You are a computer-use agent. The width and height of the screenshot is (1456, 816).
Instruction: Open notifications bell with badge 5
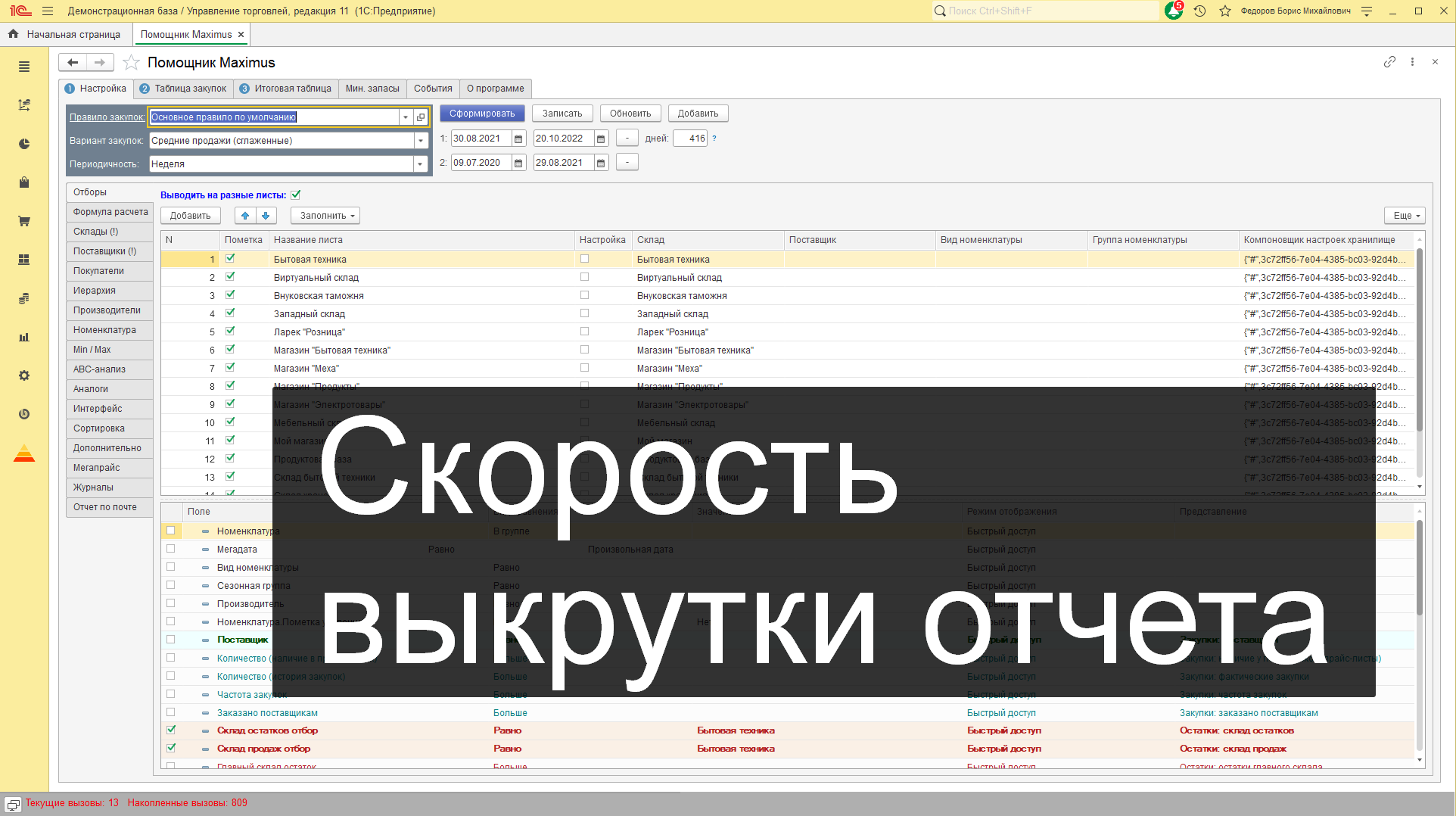coord(1174,11)
